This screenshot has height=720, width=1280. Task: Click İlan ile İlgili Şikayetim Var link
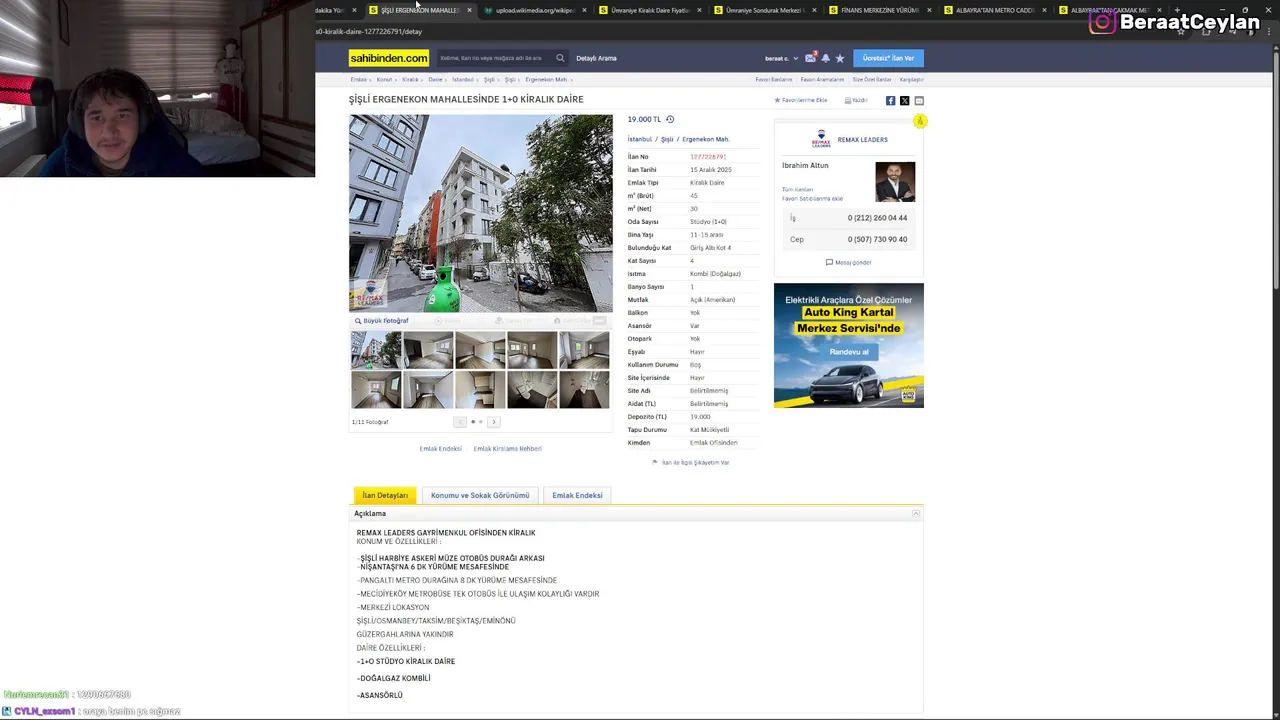(695, 462)
